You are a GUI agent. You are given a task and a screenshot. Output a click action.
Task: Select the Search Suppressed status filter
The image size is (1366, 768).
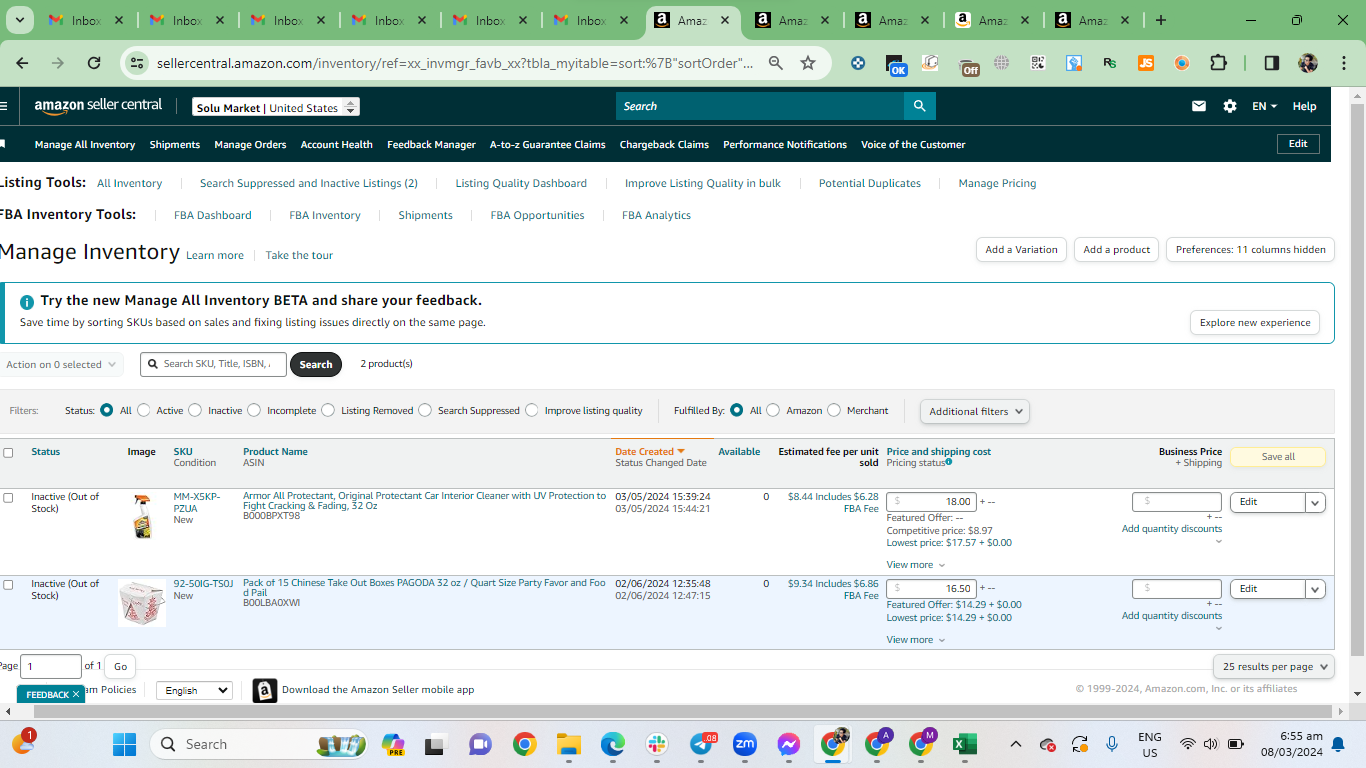pos(425,410)
